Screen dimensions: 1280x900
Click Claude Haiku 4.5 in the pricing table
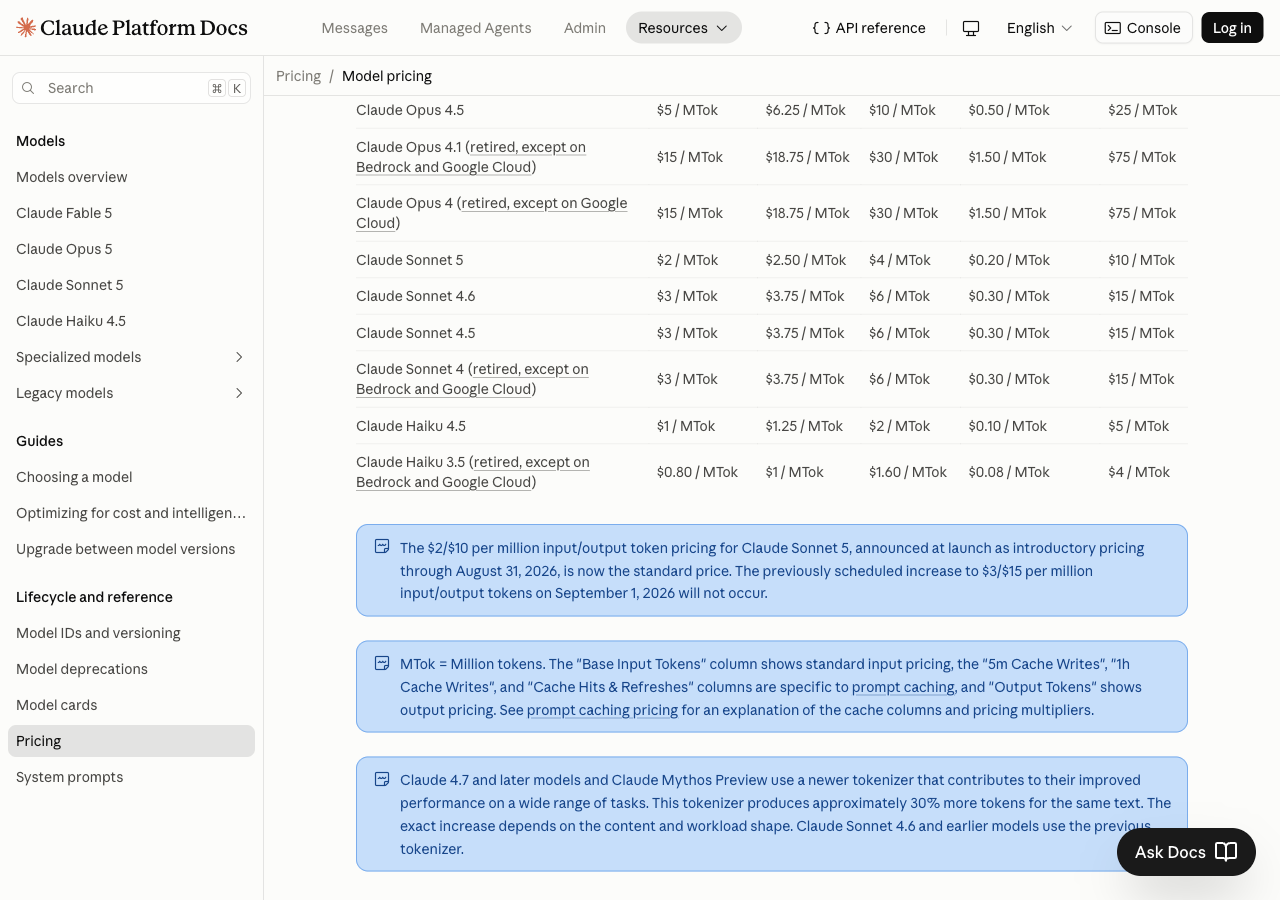(x=411, y=426)
